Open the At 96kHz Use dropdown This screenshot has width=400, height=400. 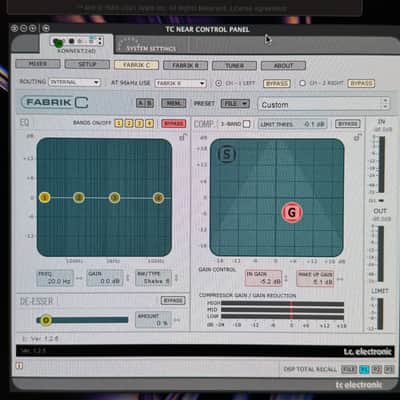(x=180, y=83)
